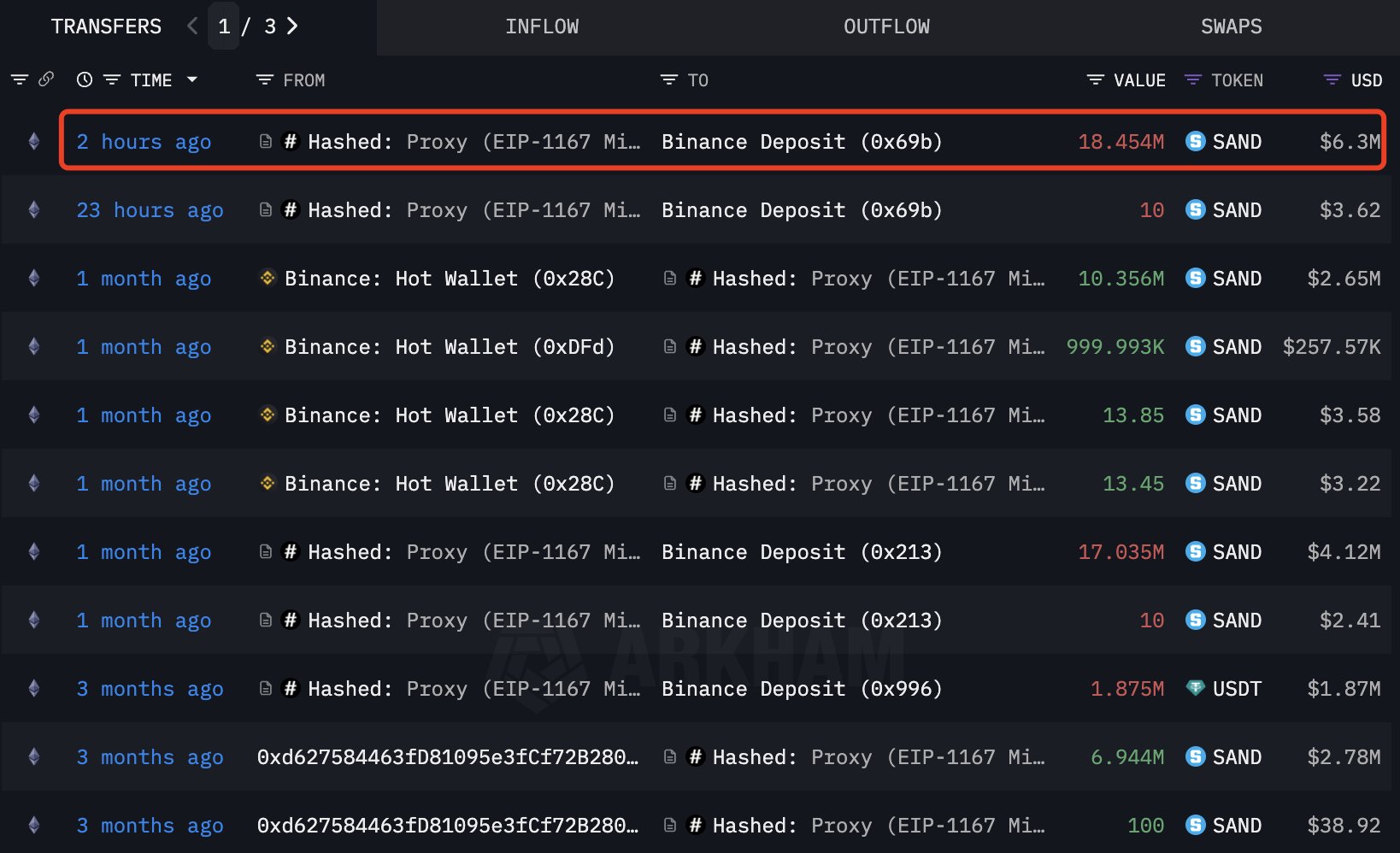Viewport: 1400px width, 853px height.
Task: Click the SAND token in the $2.65M row
Action: pyautogui.click(x=1224, y=279)
